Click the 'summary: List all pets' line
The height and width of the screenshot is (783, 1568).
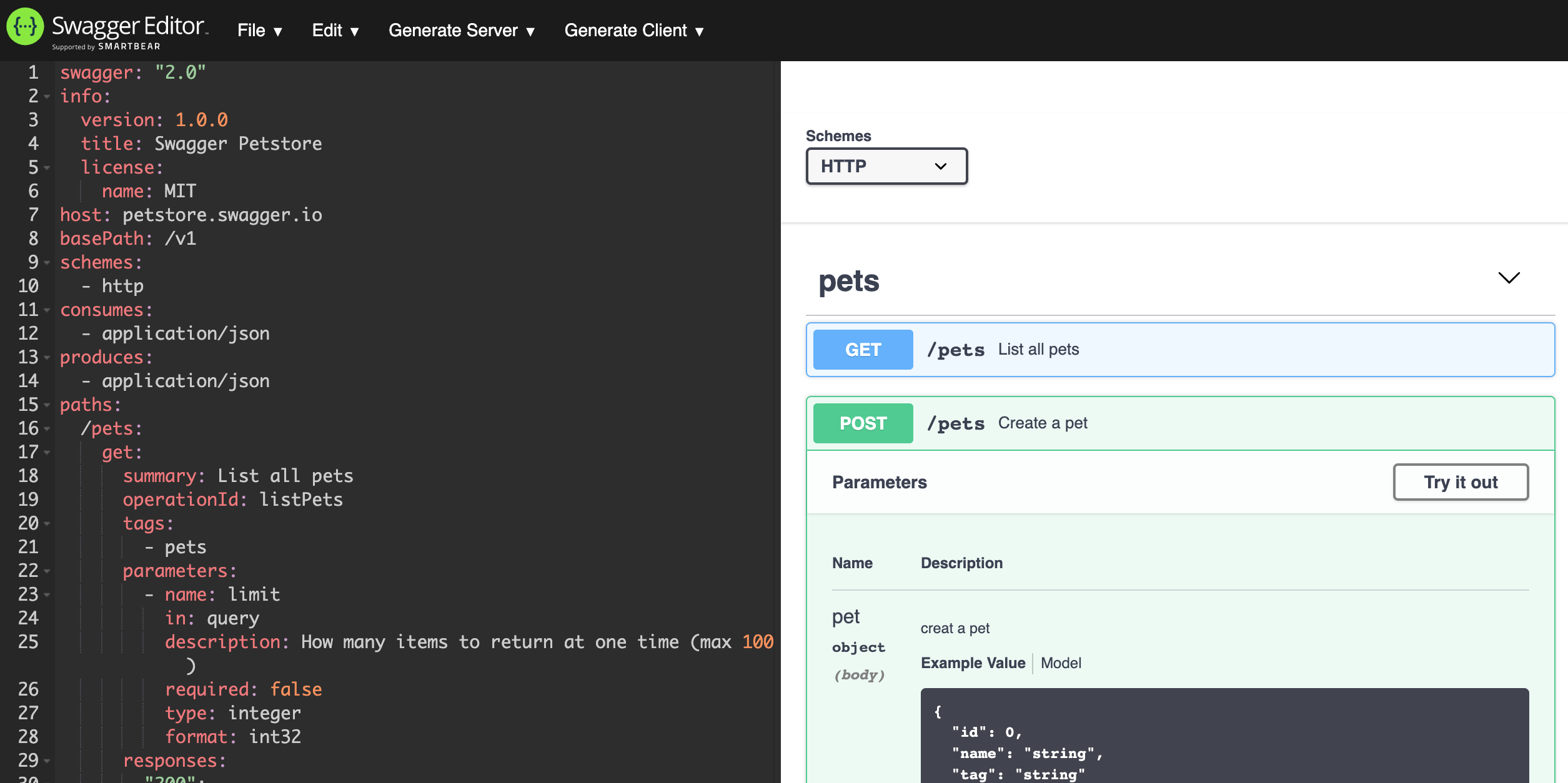(238, 476)
